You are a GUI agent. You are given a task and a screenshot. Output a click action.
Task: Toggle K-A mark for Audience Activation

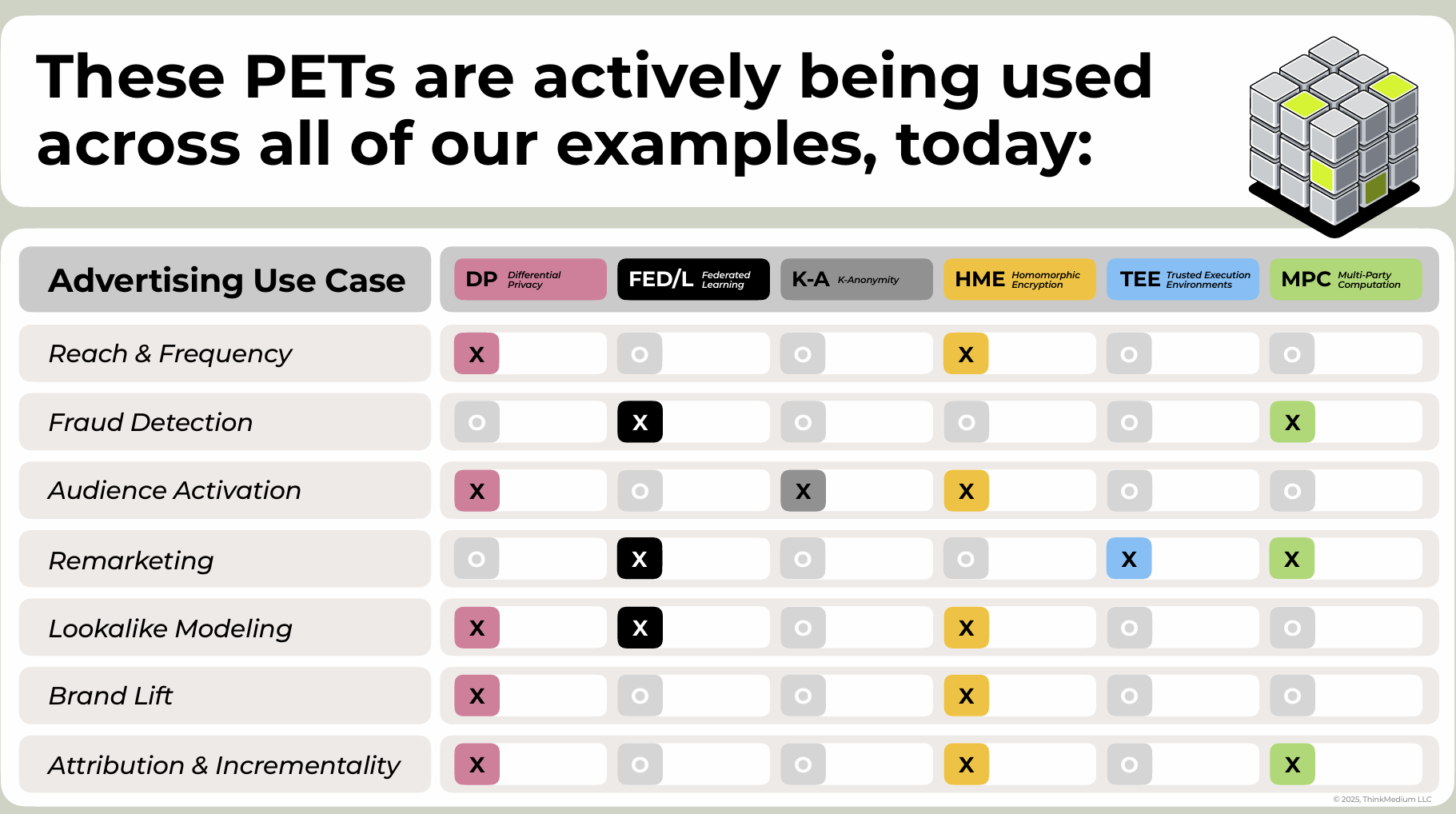click(803, 491)
